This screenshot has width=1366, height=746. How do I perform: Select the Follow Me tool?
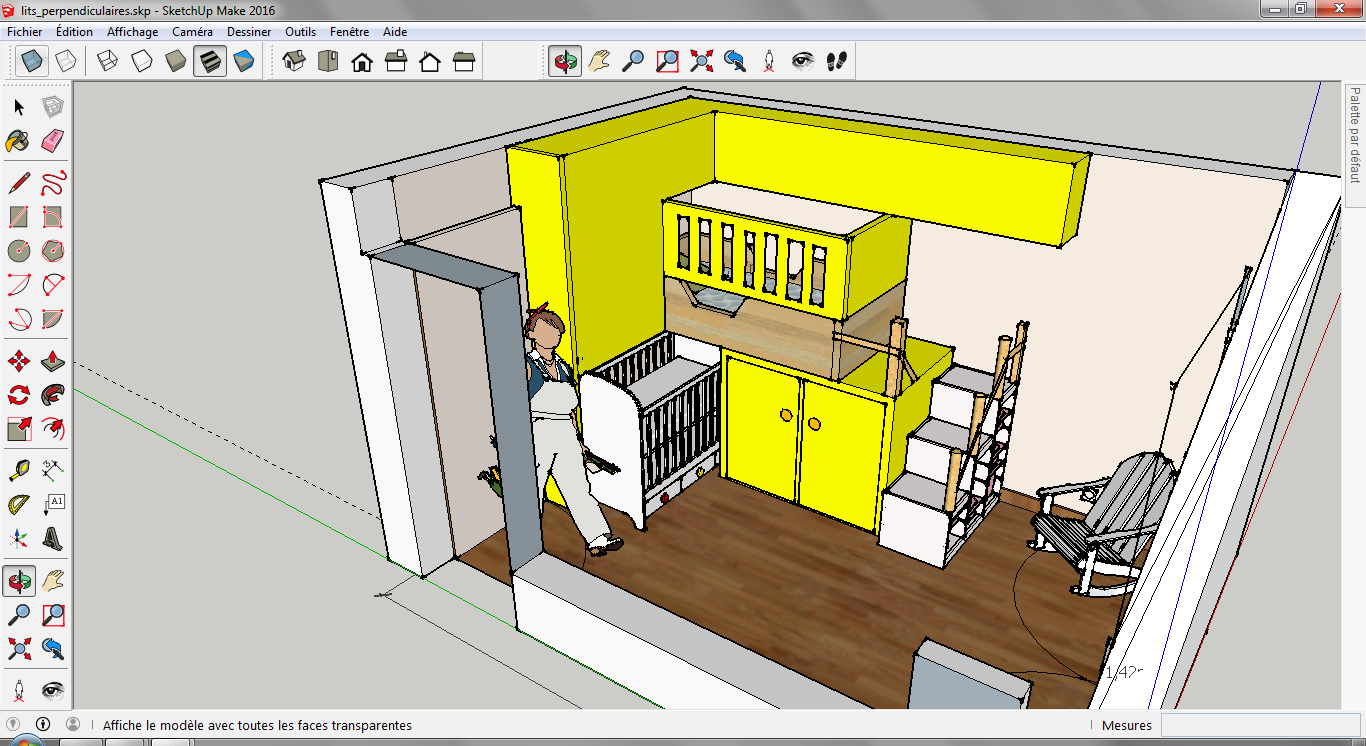point(53,395)
